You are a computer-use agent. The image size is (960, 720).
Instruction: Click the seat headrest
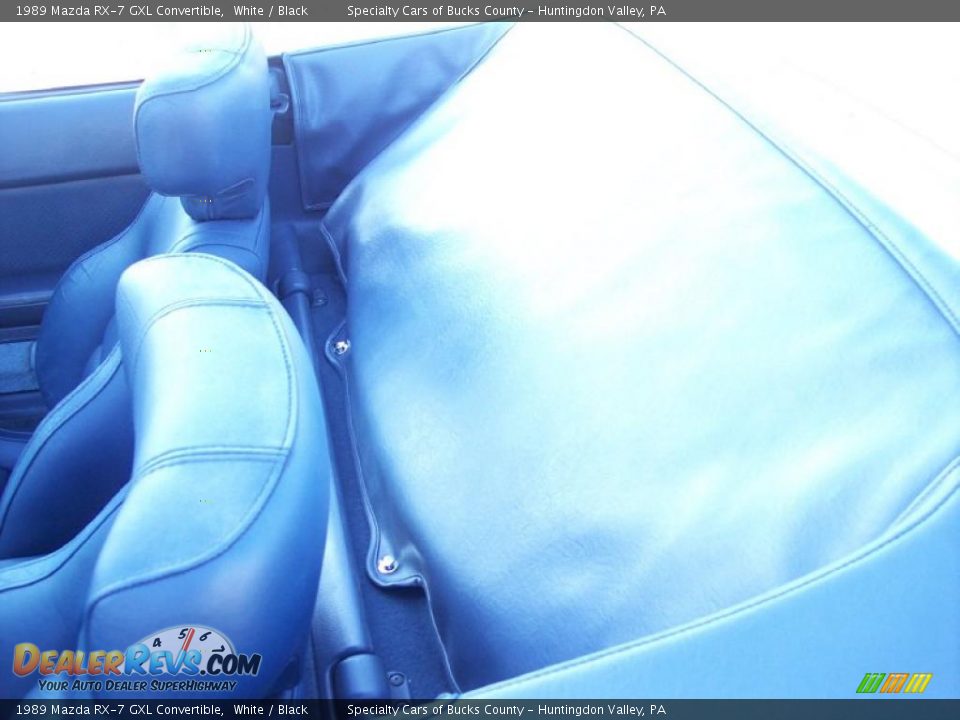[205, 122]
